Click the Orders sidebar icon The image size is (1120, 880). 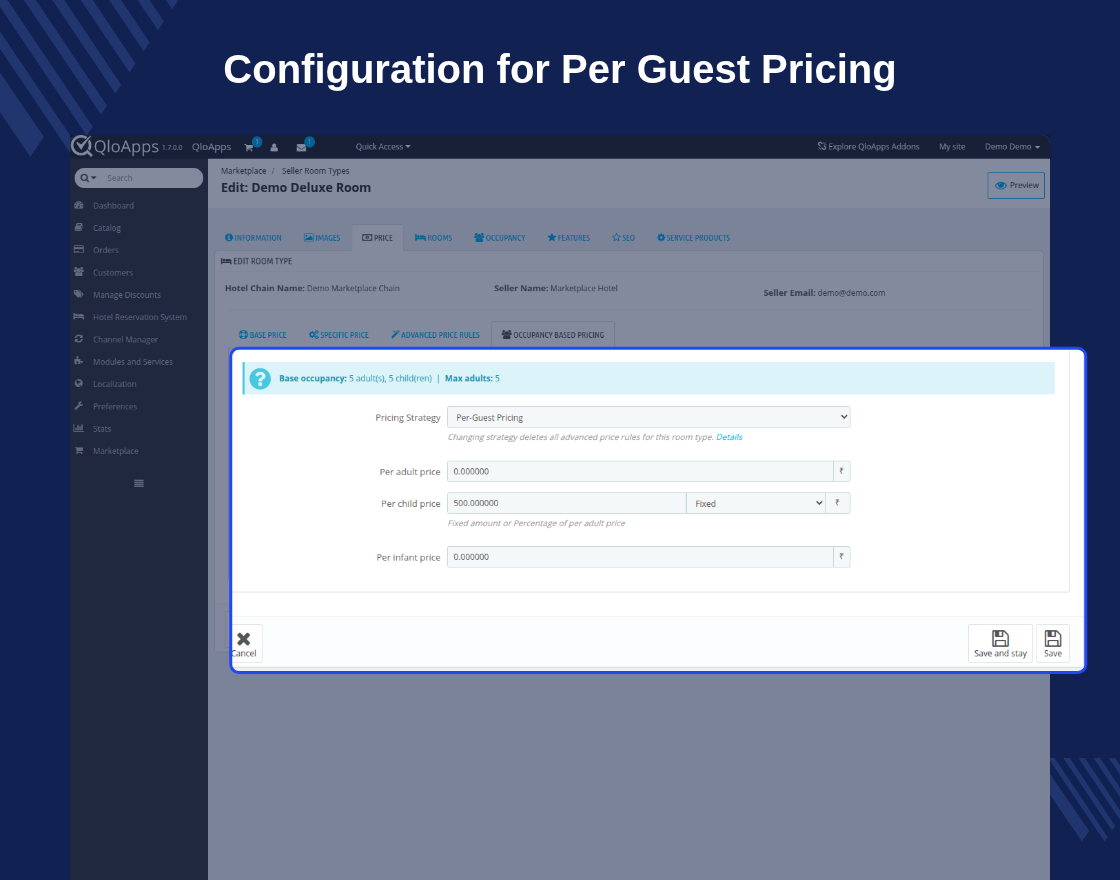click(x=79, y=249)
